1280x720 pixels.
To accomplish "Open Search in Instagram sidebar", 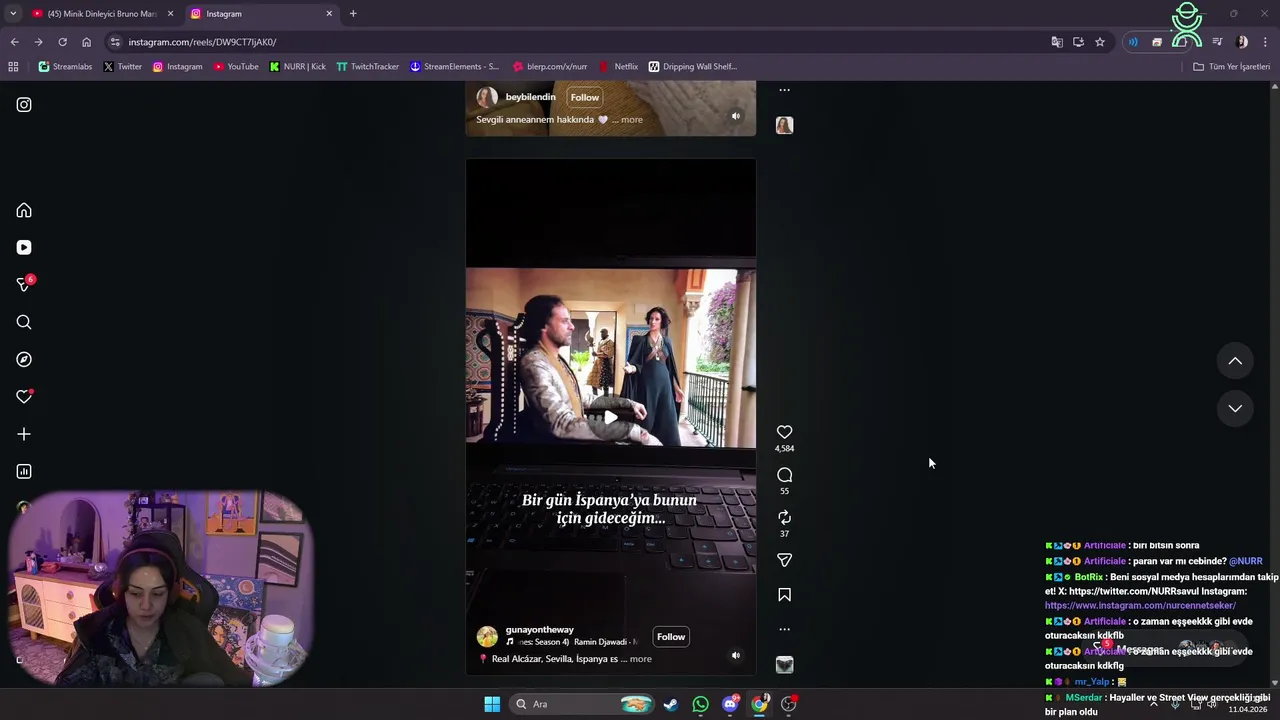I will pos(24,322).
